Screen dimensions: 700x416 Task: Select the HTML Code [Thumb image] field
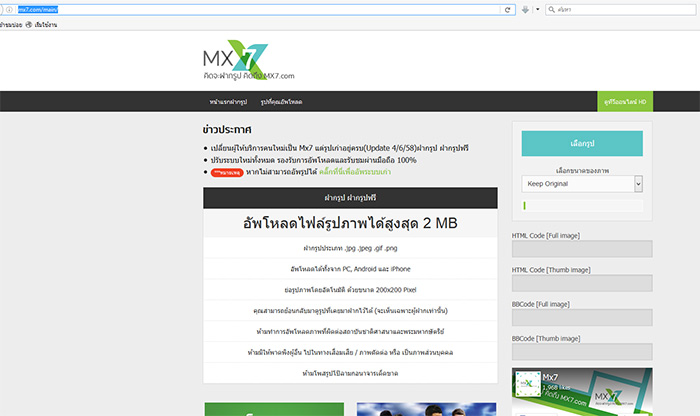coord(582,283)
